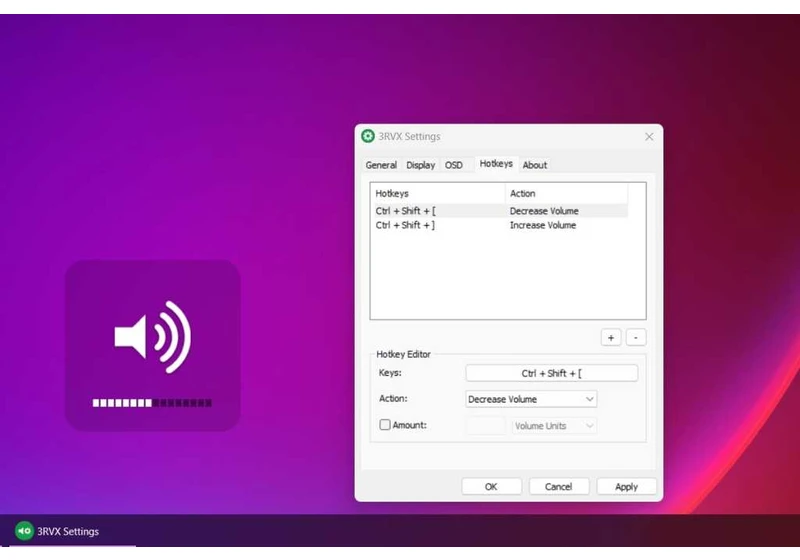Click the Cancel button
The height and width of the screenshot is (560, 800).
[x=559, y=487]
